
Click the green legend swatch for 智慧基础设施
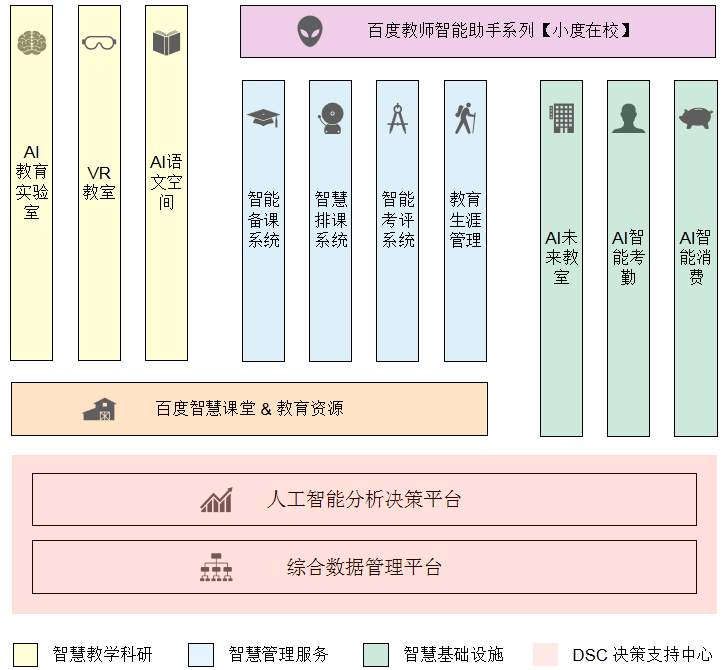[376, 655]
